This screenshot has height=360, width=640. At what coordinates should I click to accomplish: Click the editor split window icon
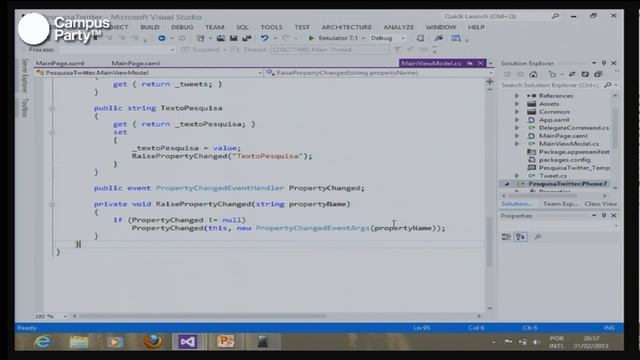pyautogui.click(x=490, y=82)
